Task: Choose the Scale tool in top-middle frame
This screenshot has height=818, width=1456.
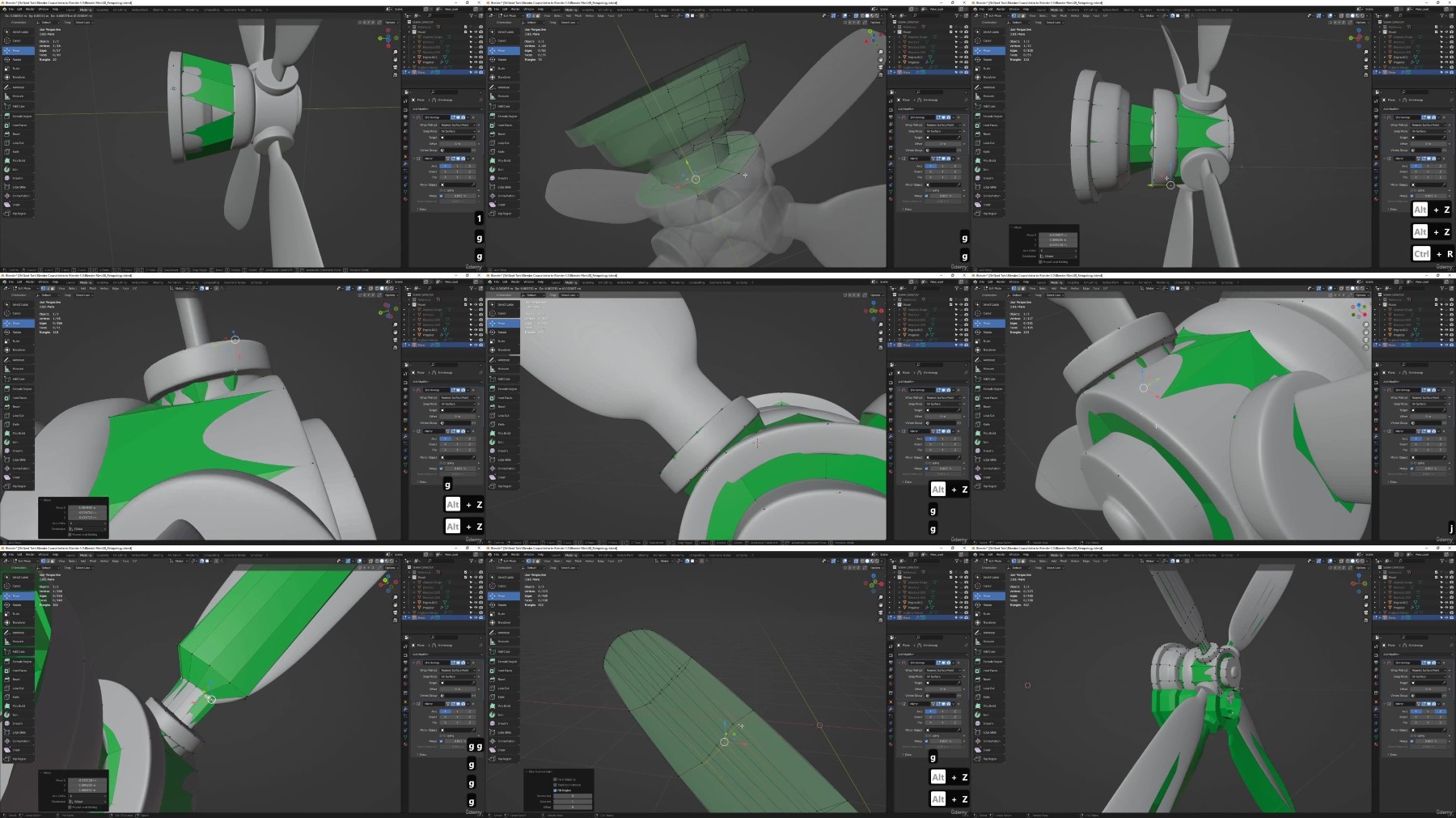Action: click(x=504, y=68)
